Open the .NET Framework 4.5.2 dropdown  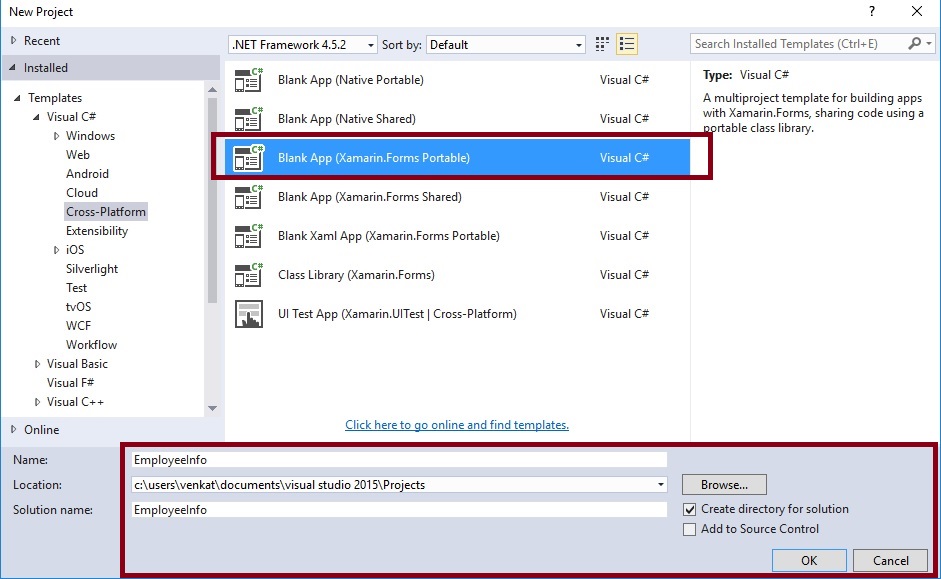point(303,45)
